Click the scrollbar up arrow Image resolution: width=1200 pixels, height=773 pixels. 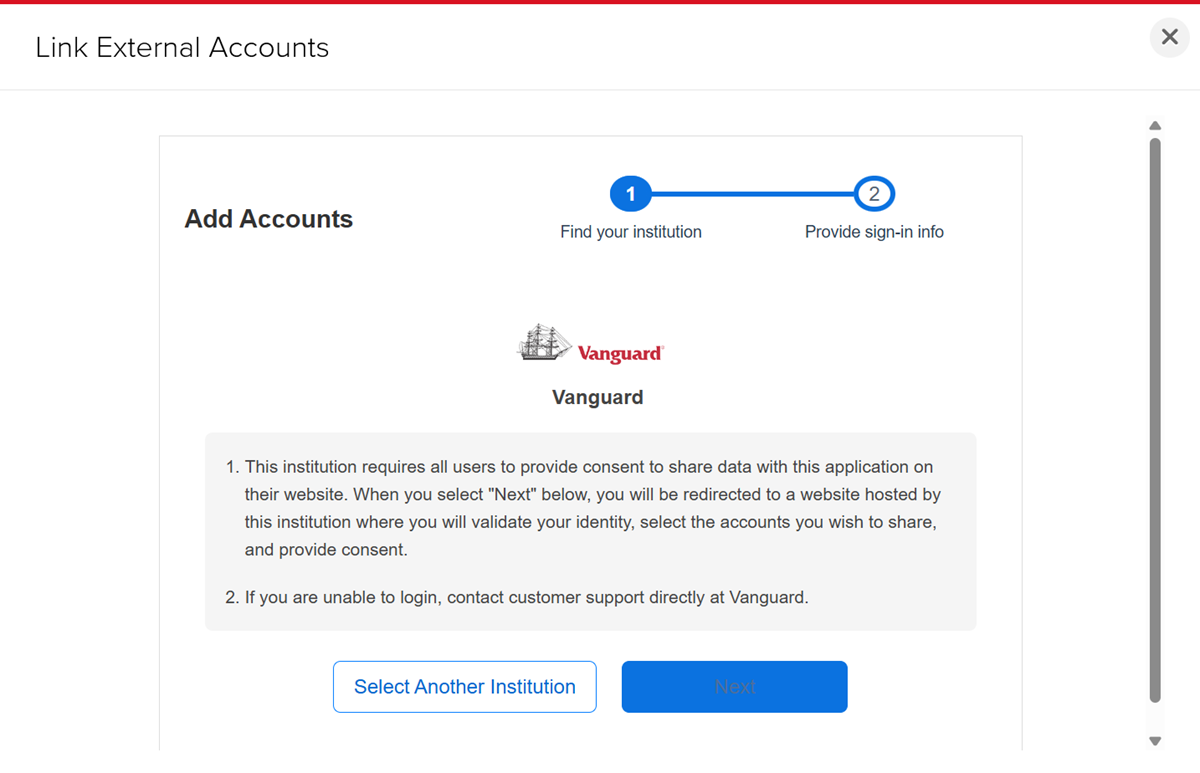click(x=1155, y=125)
